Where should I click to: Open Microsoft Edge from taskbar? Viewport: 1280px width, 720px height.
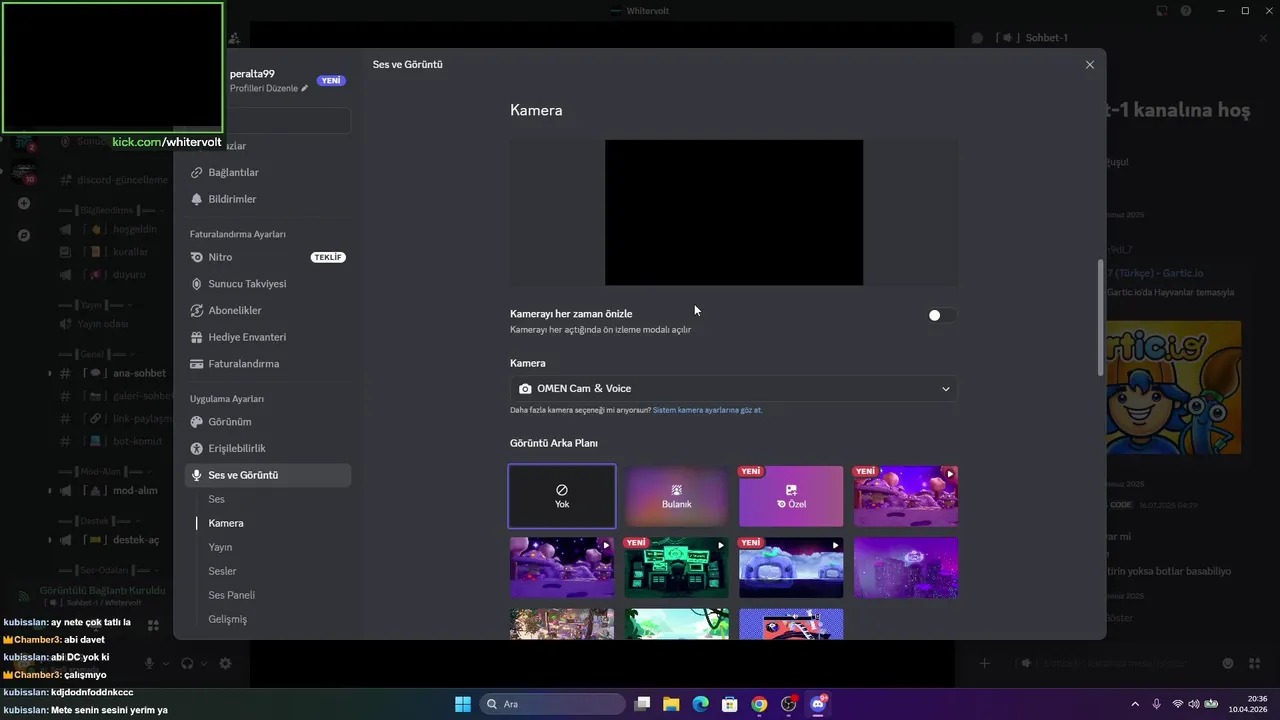point(700,704)
